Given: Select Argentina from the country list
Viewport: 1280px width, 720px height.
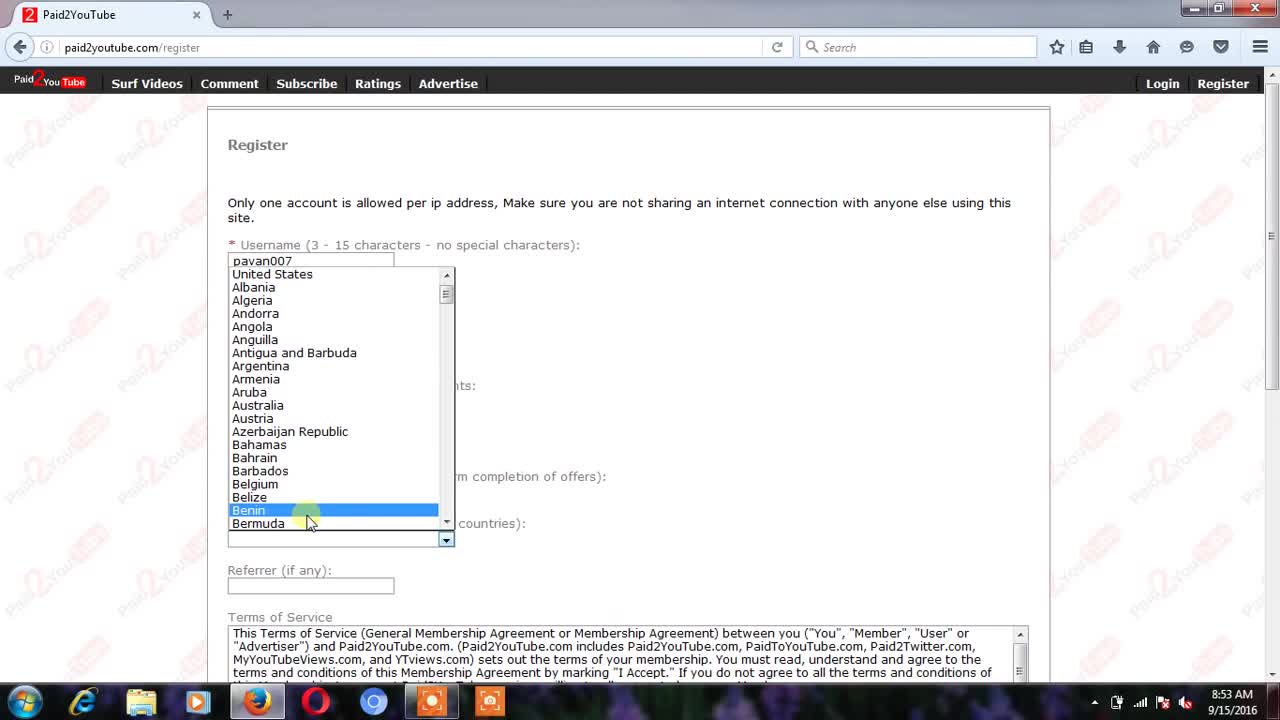Looking at the screenshot, I should tap(334, 366).
